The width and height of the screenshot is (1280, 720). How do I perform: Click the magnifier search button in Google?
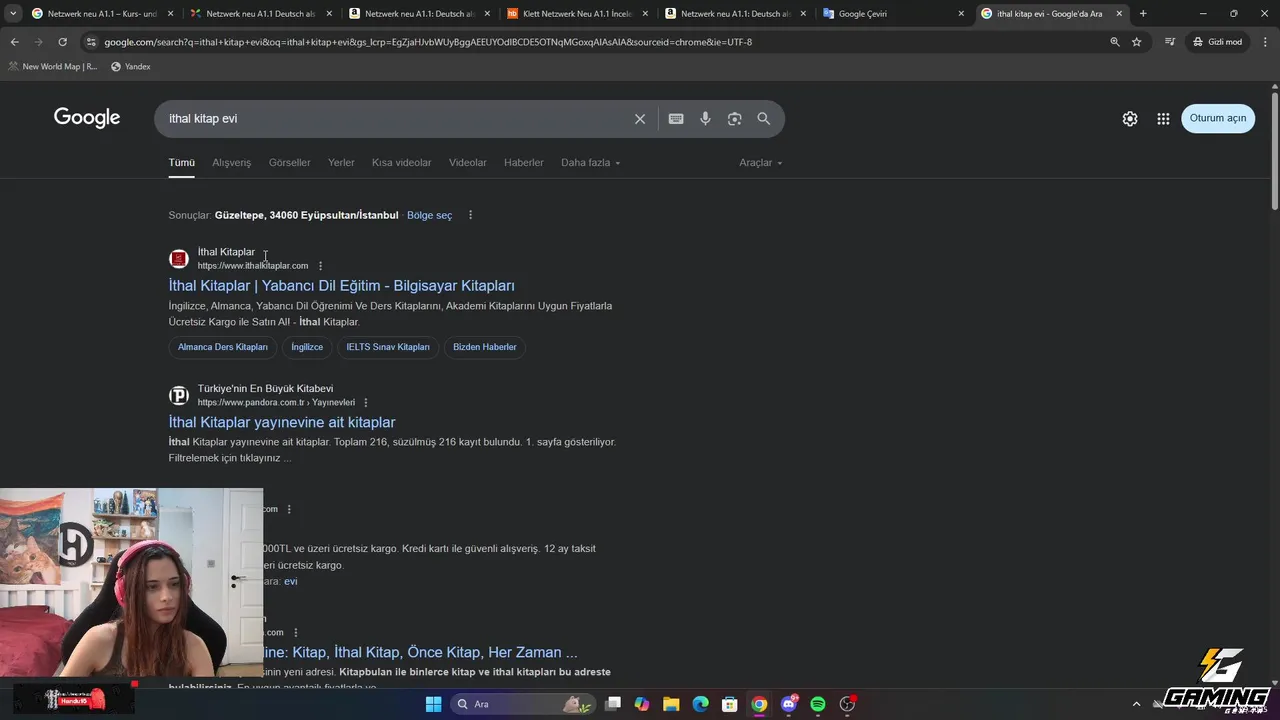764,119
